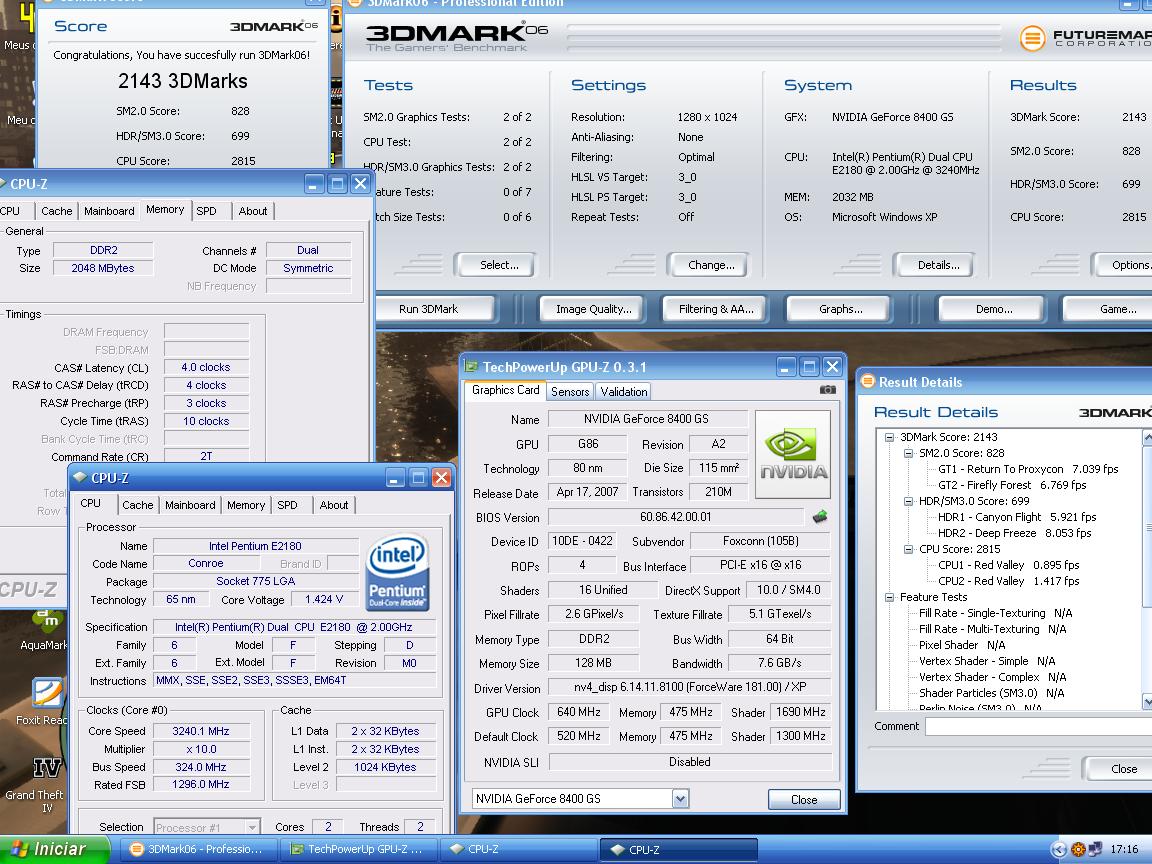Collapse the HDR/SM3.0 Score node
1152x864 pixels.
click(x=908, y=501)
